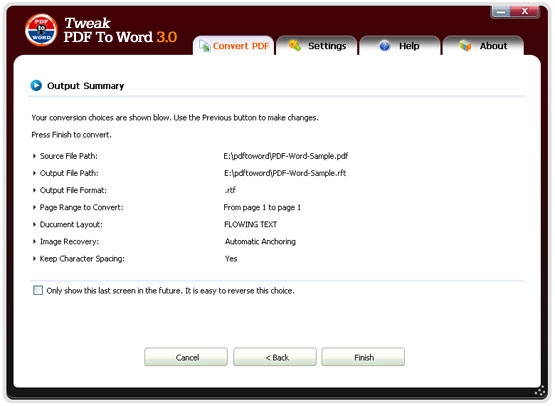Viewport: 555px width, 406px height.
Task: Minimize the application window
Action: (x=501, y=12)
